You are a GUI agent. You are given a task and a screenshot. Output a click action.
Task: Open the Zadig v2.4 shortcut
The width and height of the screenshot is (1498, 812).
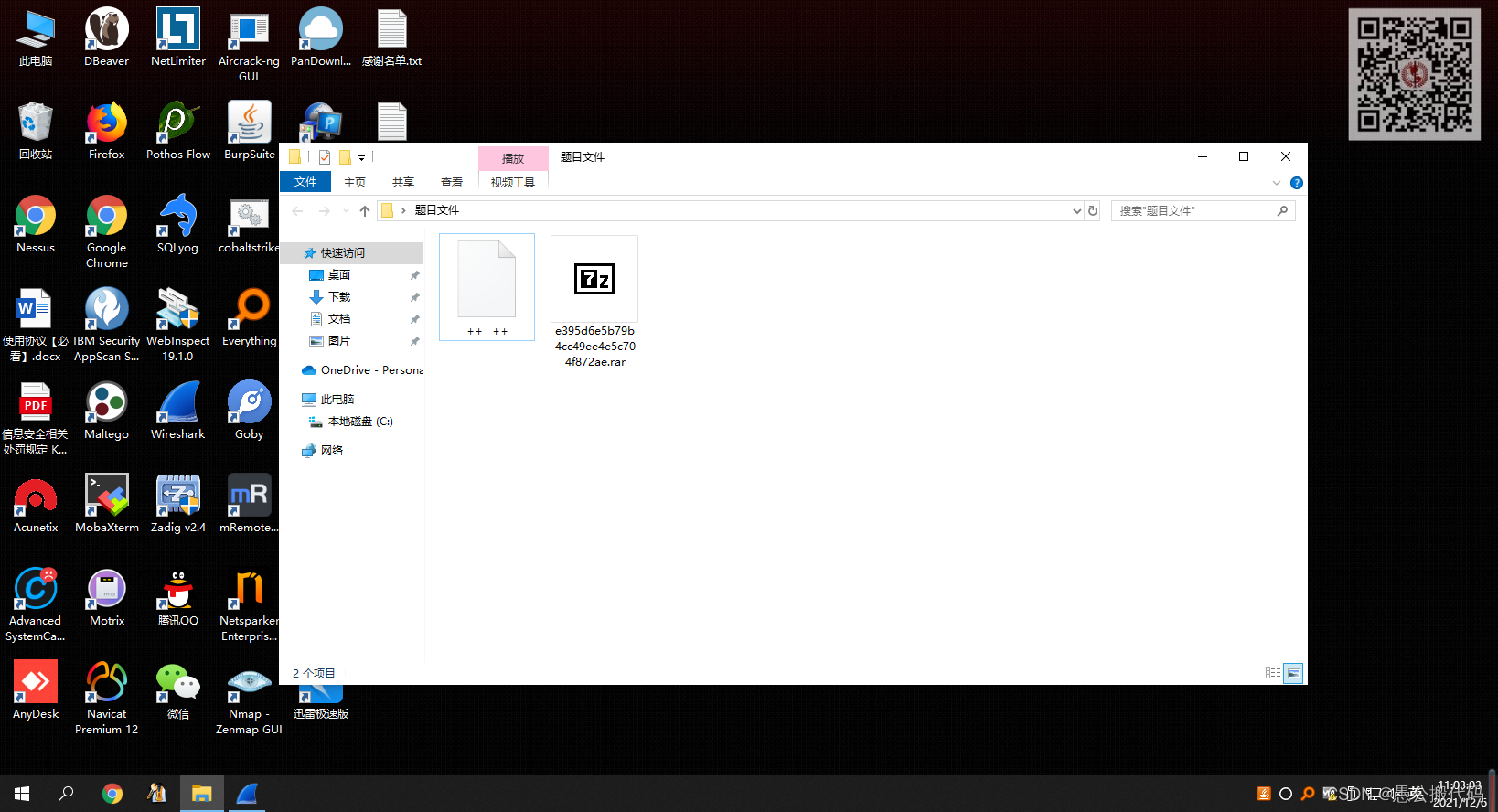178,504
